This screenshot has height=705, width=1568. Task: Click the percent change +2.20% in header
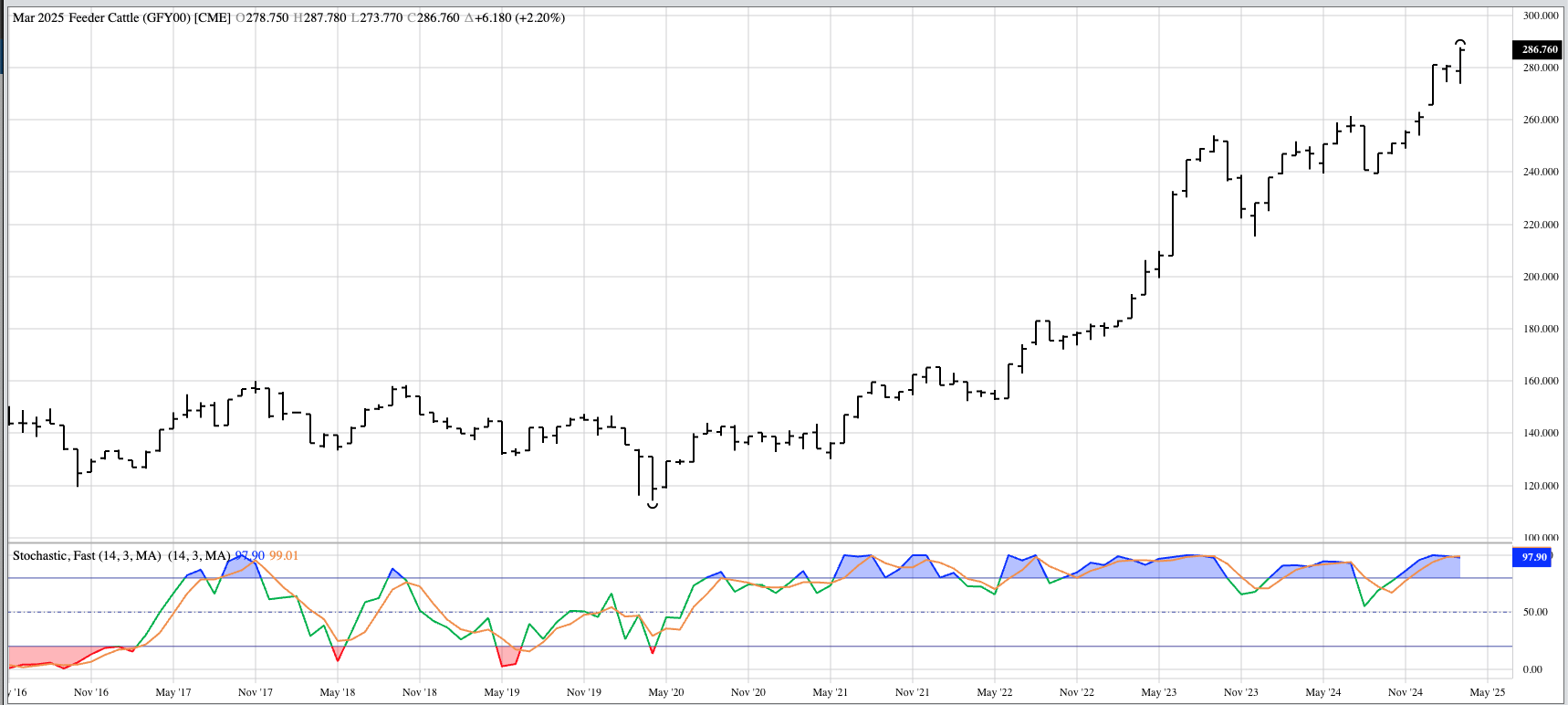coord(539,17)
